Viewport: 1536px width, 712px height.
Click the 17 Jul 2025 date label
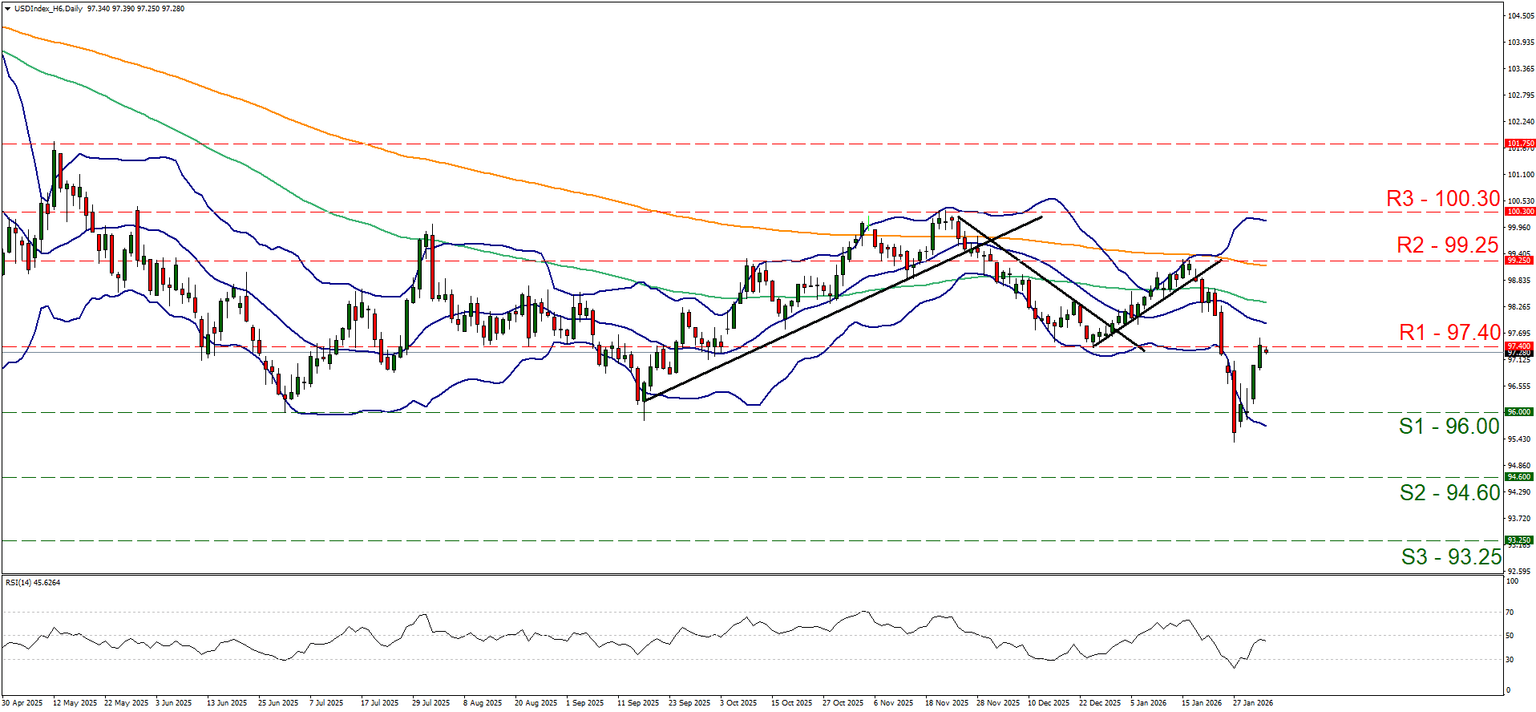point(379,703)
